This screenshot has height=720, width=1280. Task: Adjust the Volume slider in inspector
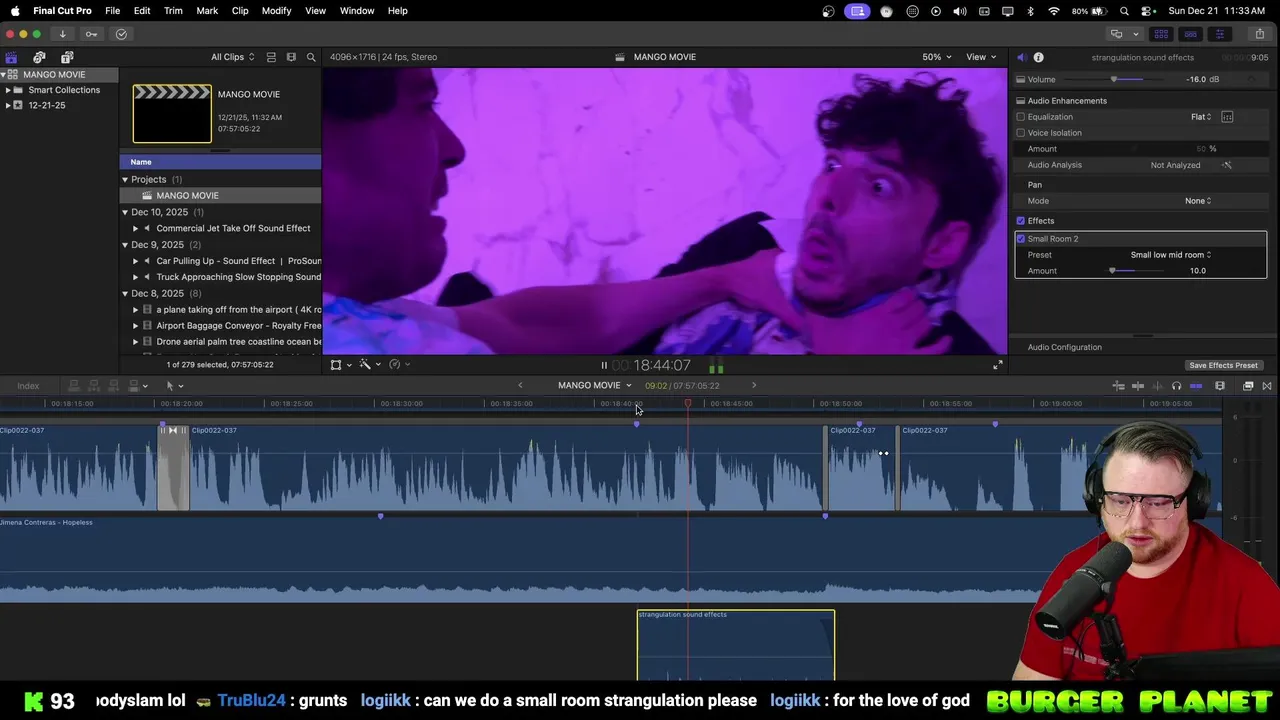[x=1114, y=79]
